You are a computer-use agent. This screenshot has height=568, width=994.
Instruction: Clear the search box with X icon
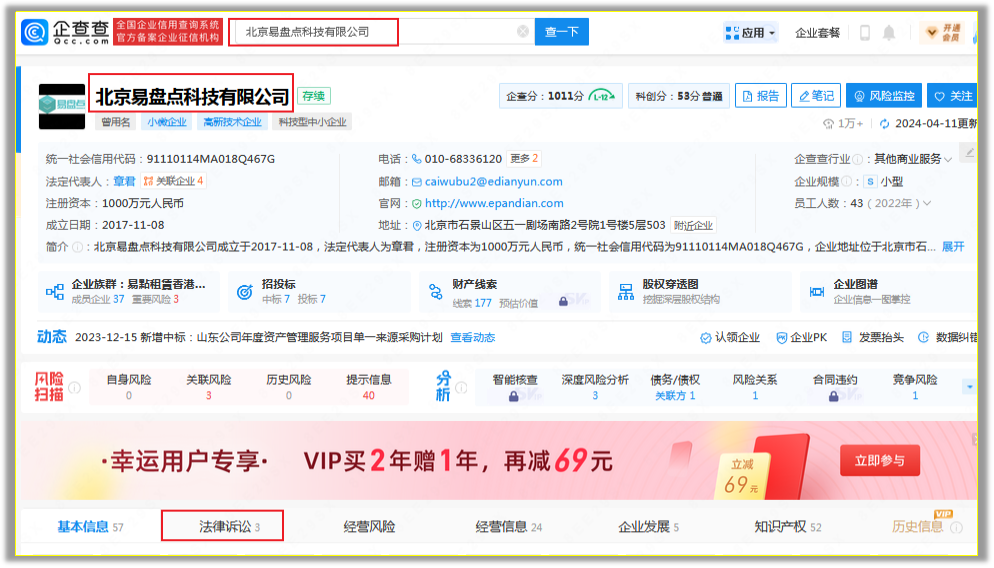coord(522,32)
